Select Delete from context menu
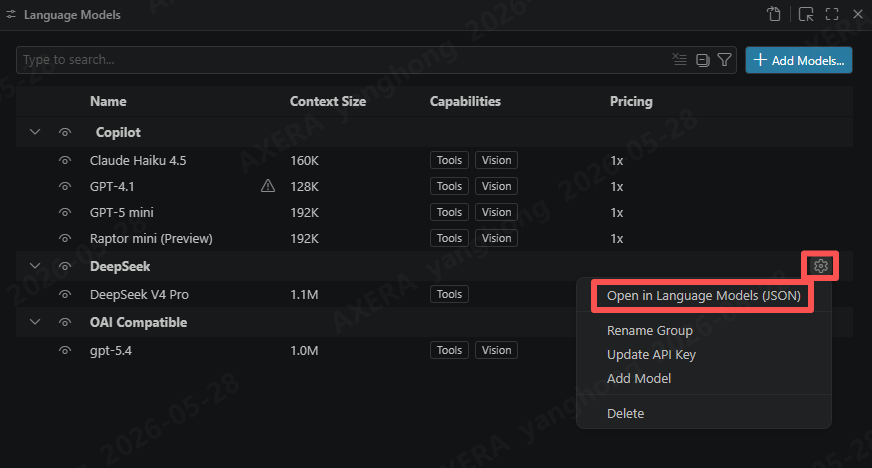The image size is (872, 468). point(626,414)
